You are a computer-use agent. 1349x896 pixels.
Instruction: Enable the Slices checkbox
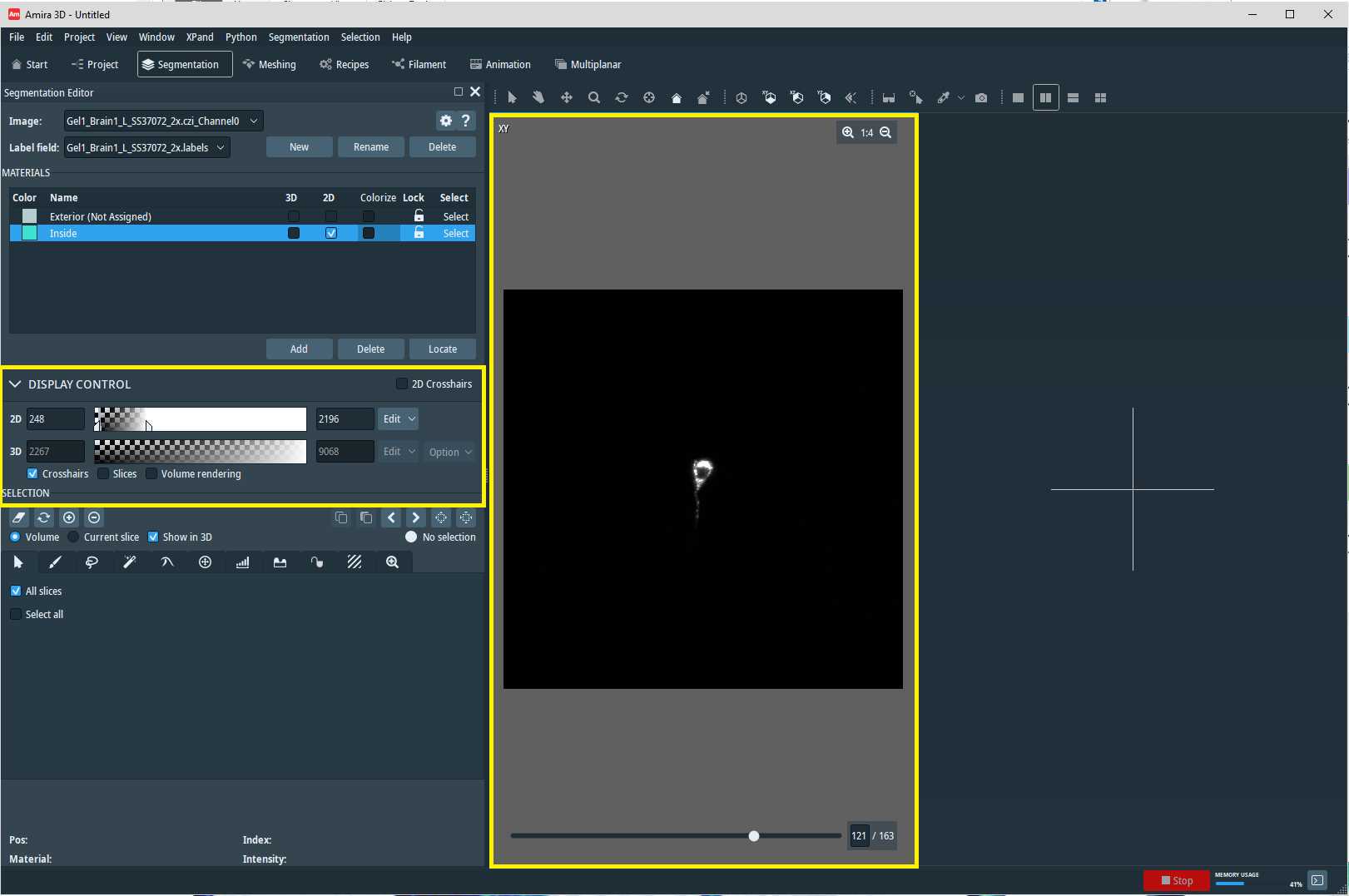(x=103, y=473)
